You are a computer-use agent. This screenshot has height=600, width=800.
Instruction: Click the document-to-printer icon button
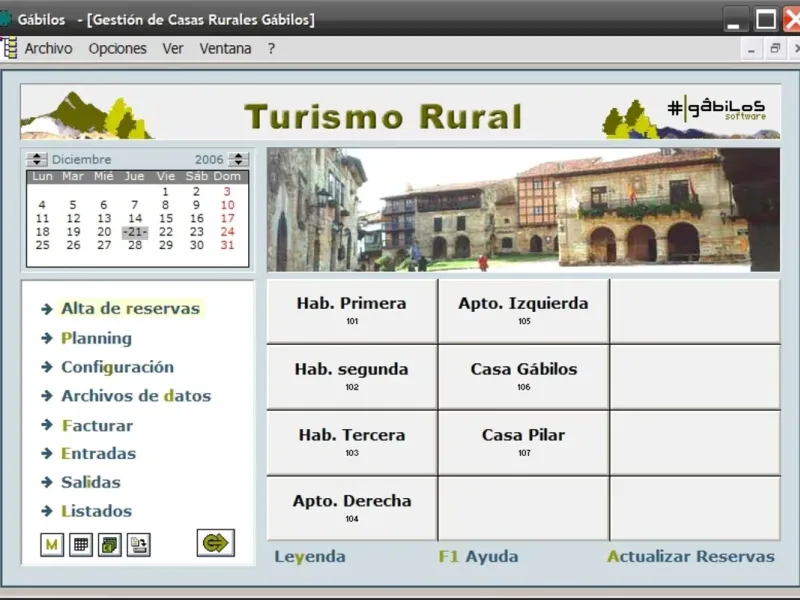(x=138, y=544)
